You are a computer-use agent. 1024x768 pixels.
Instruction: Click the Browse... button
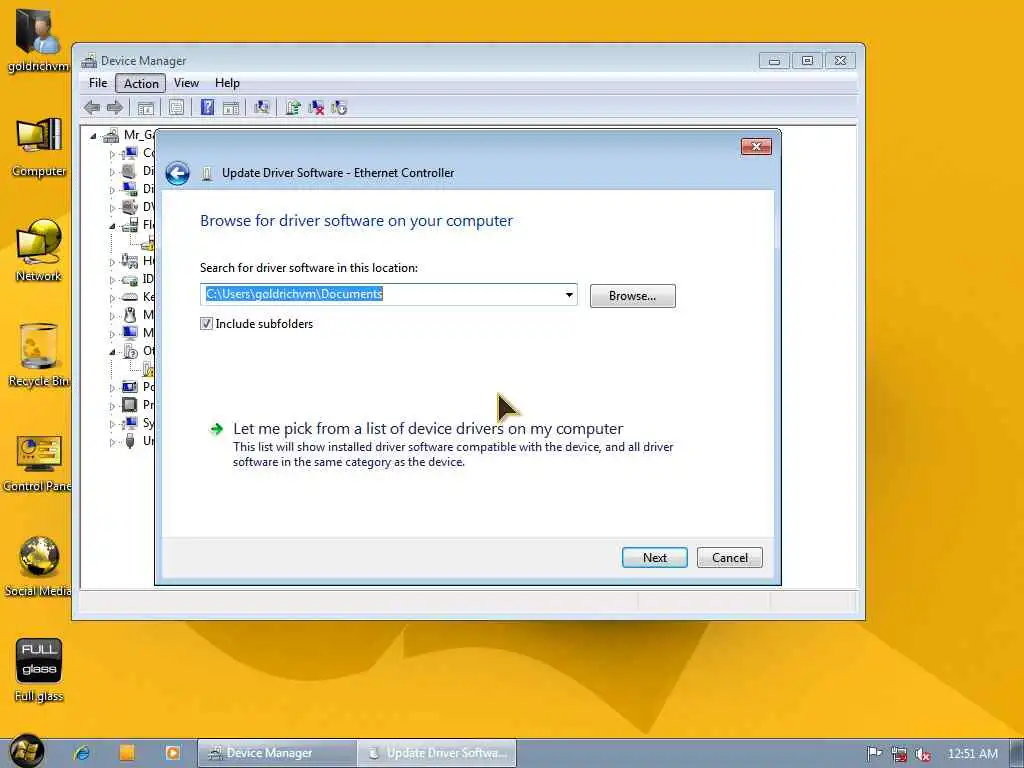coord(632,296)
